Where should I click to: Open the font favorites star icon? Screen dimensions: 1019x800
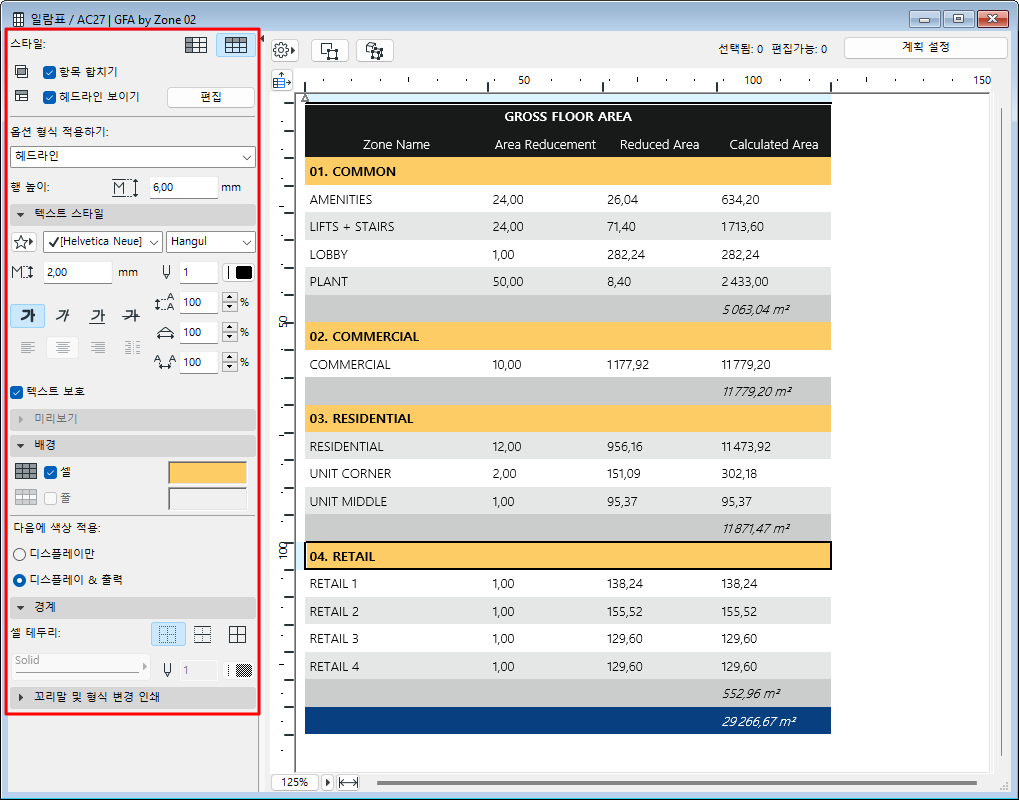(x=21, y=242)
